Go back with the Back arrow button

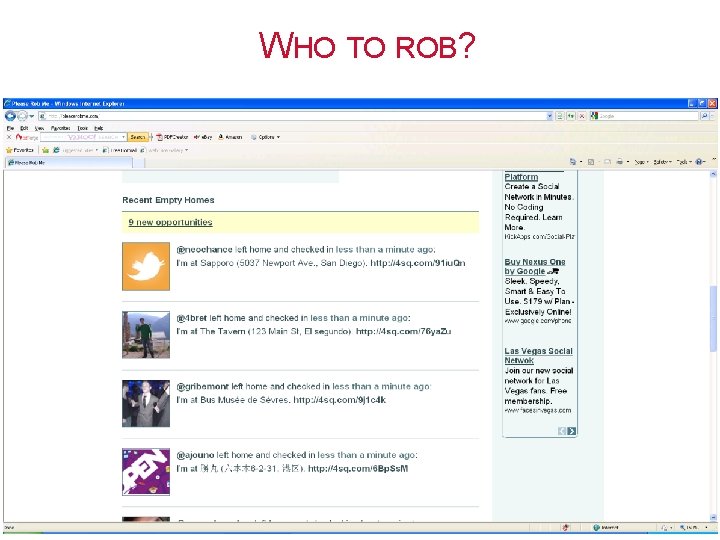[10, 116]
